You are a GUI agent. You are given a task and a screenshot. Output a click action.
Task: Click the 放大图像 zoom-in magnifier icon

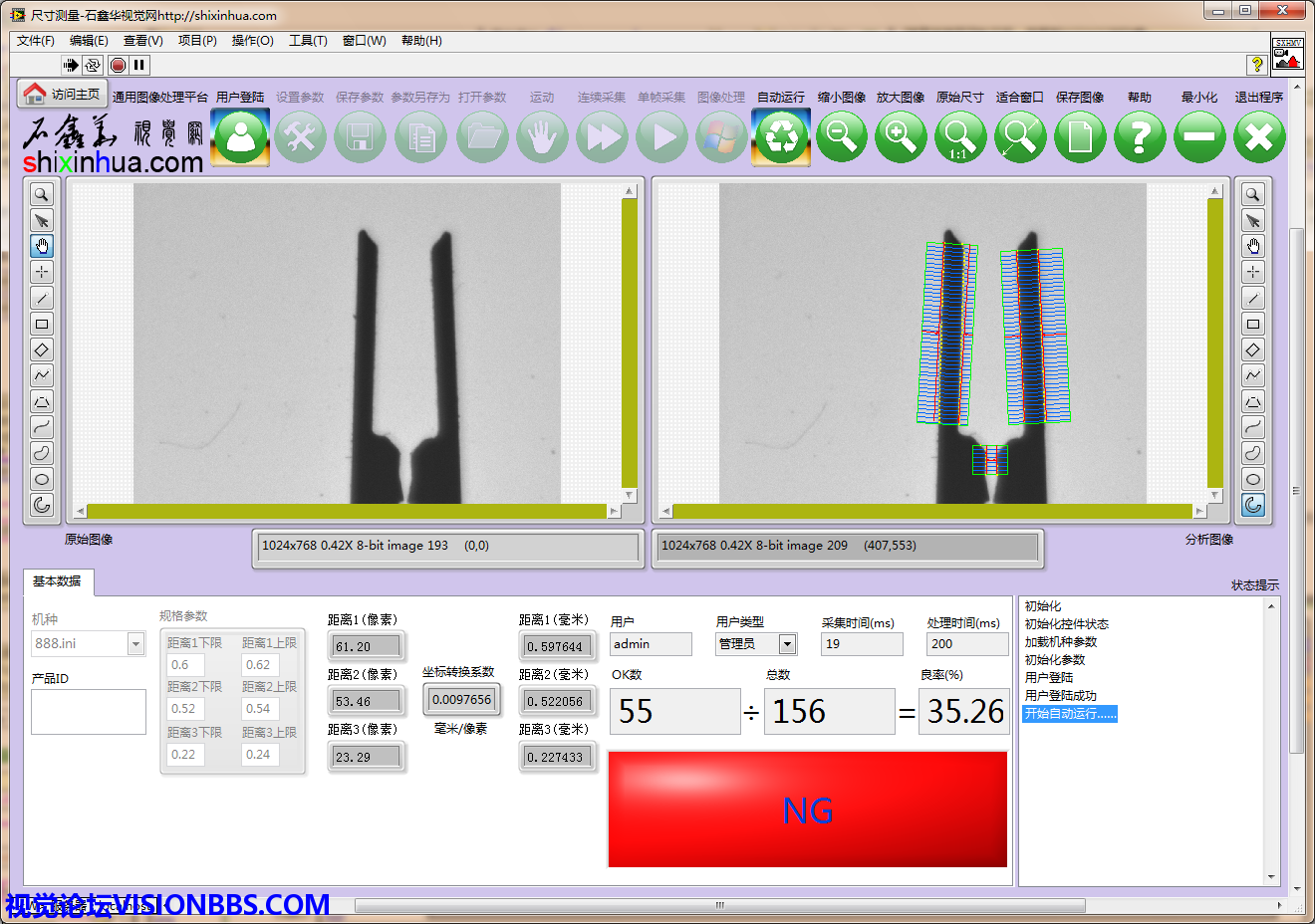901,136
